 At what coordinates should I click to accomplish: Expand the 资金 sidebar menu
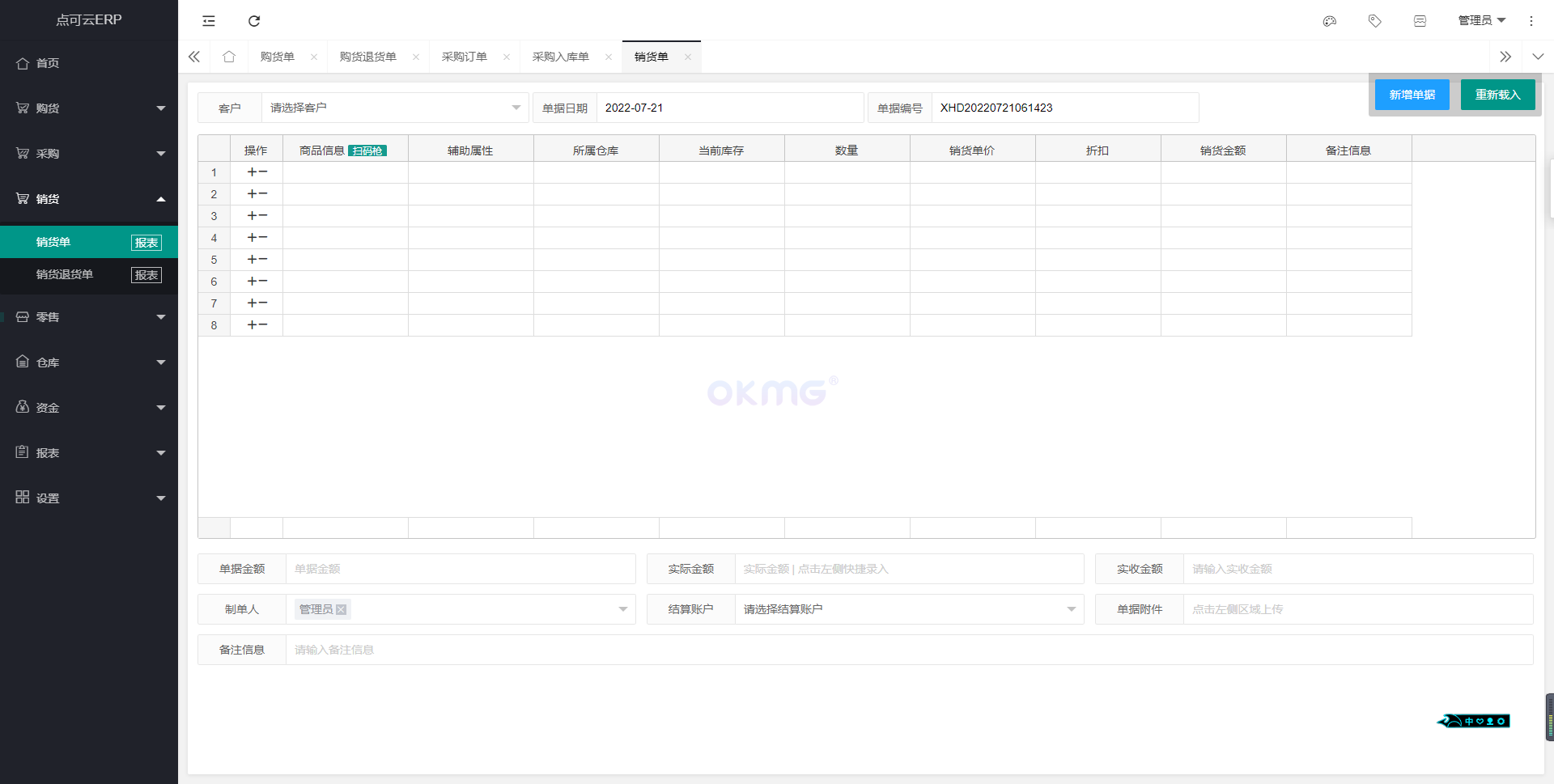89,408
